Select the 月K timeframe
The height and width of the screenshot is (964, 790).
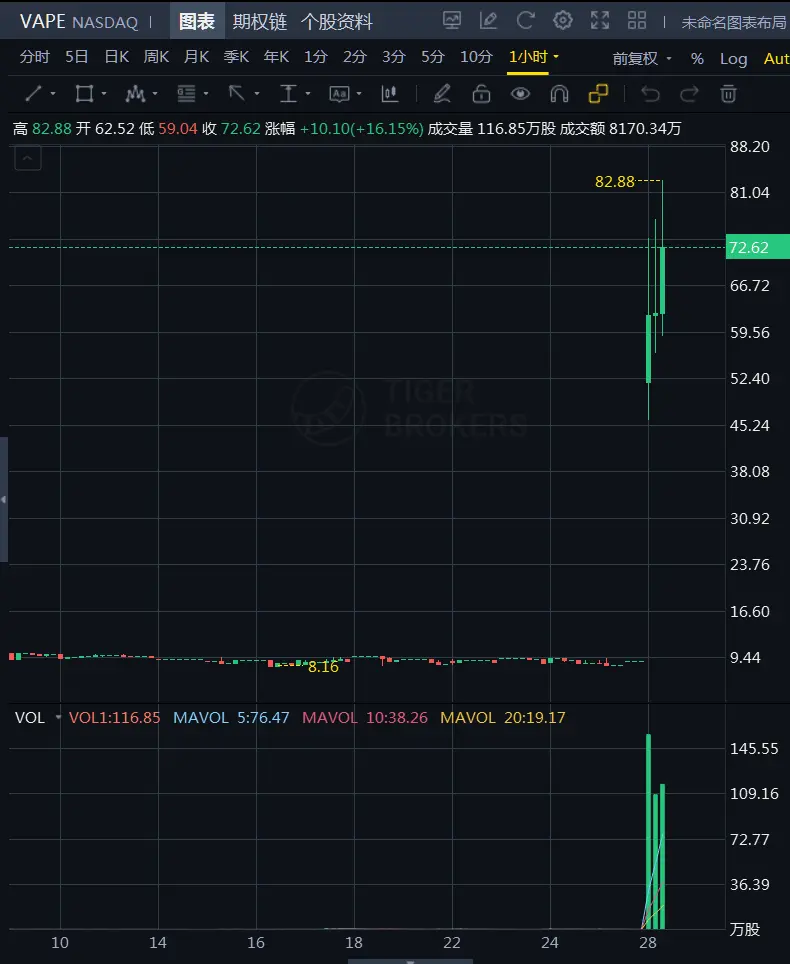(x=196, y=57)
